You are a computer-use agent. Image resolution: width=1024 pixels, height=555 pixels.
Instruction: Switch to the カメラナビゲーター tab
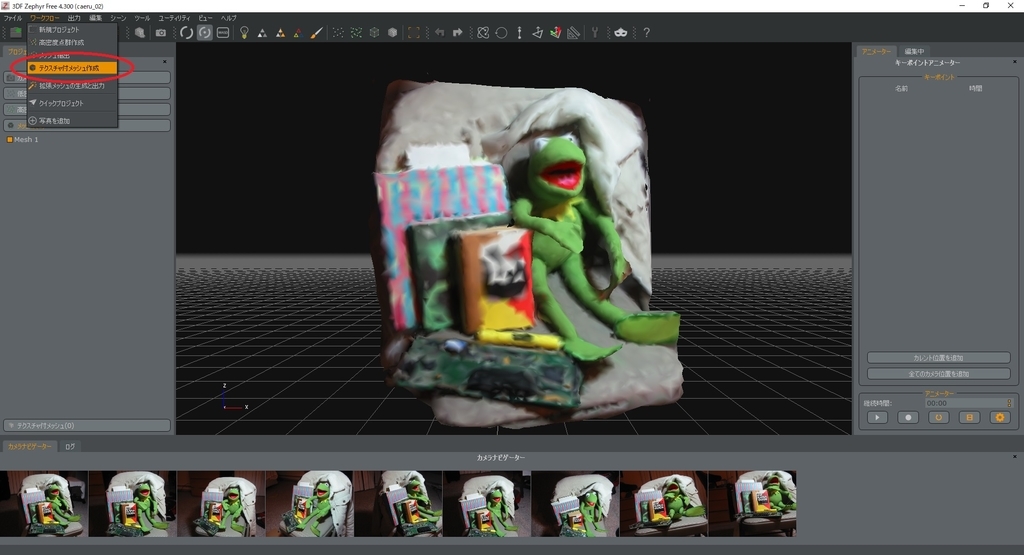[x=29, y=447]
